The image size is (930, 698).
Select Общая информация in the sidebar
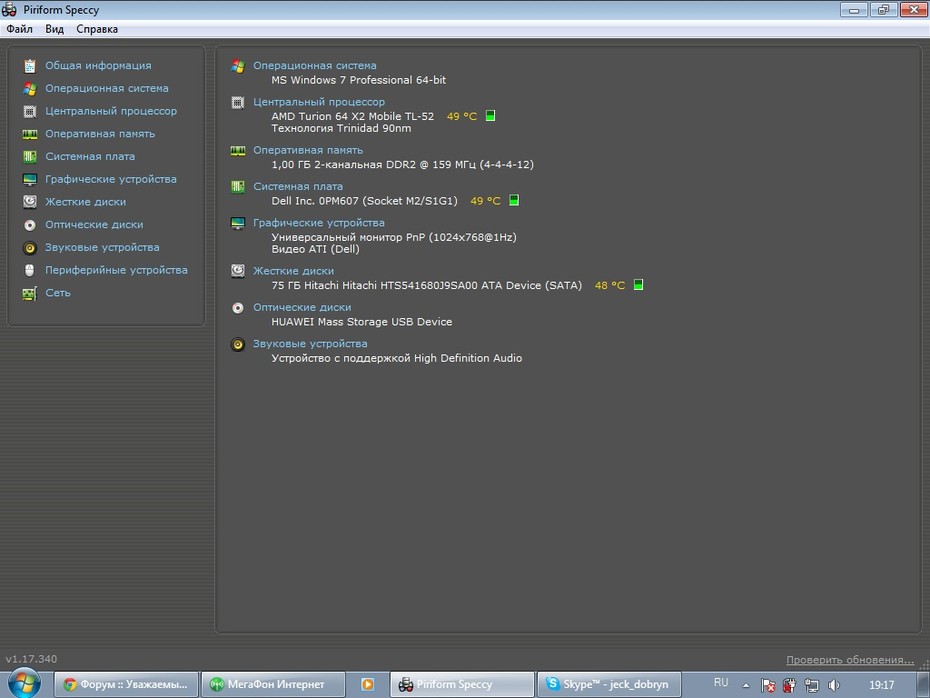98,66
